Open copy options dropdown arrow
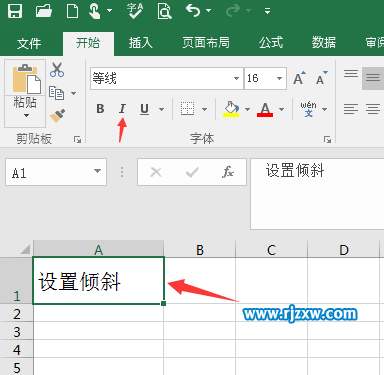Viewport: 384px width, 375px height. [x=73, y=93]
